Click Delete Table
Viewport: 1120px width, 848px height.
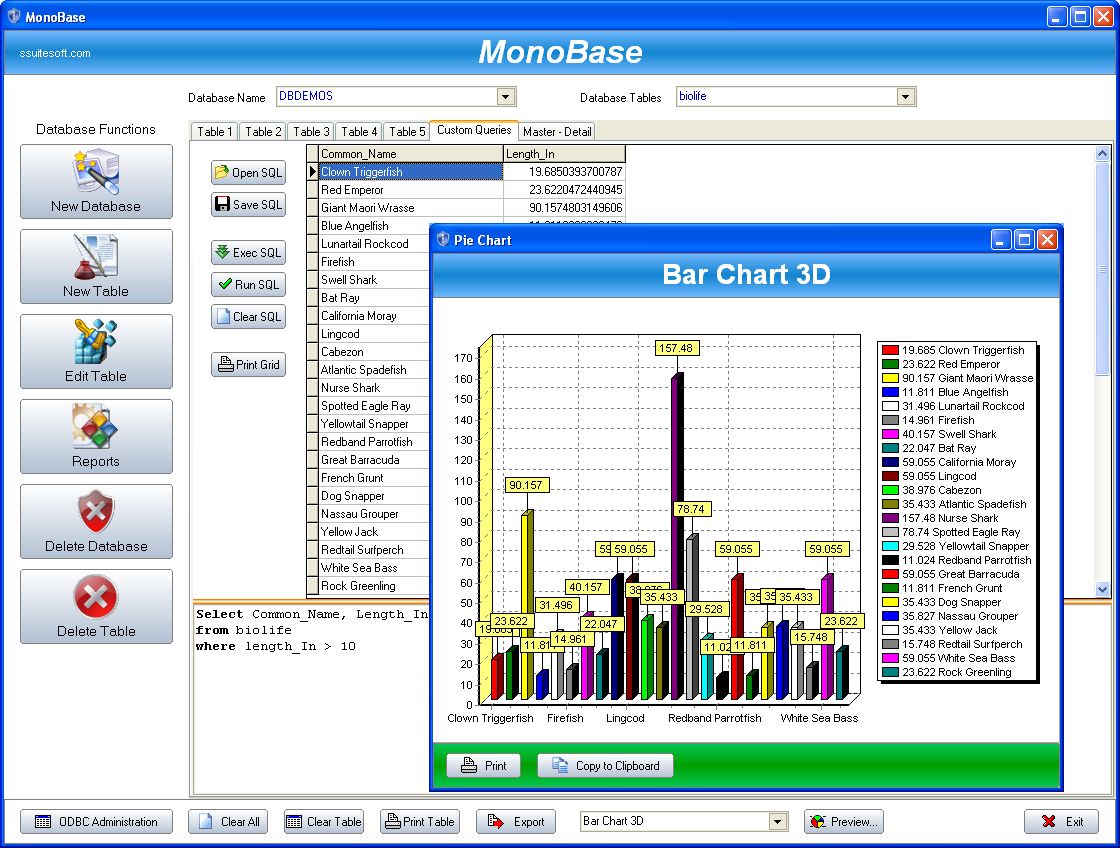pos(95,607)
